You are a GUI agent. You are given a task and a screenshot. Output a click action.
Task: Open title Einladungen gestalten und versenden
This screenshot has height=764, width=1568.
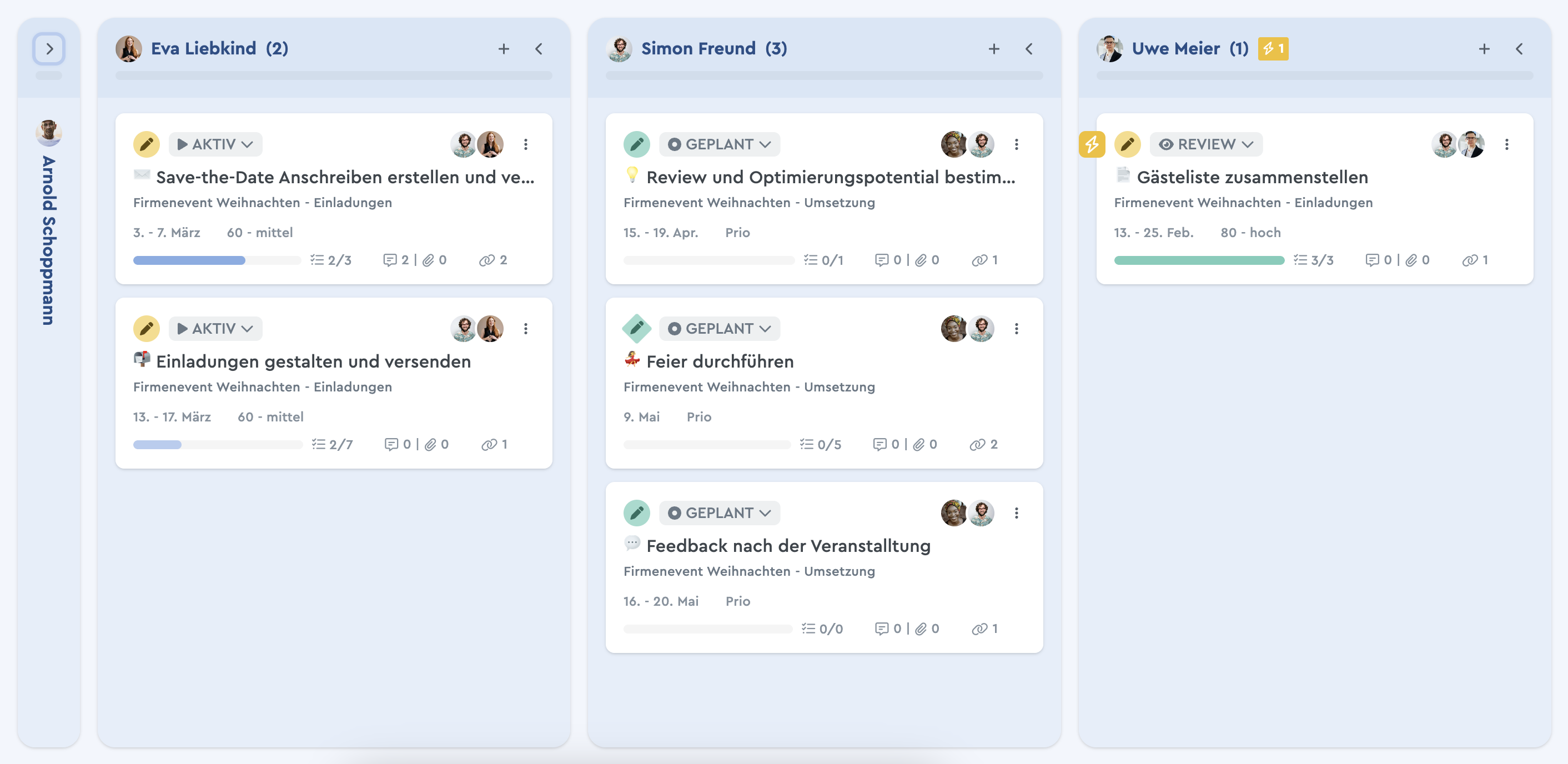pyautogui.click(x=314, y=361)
